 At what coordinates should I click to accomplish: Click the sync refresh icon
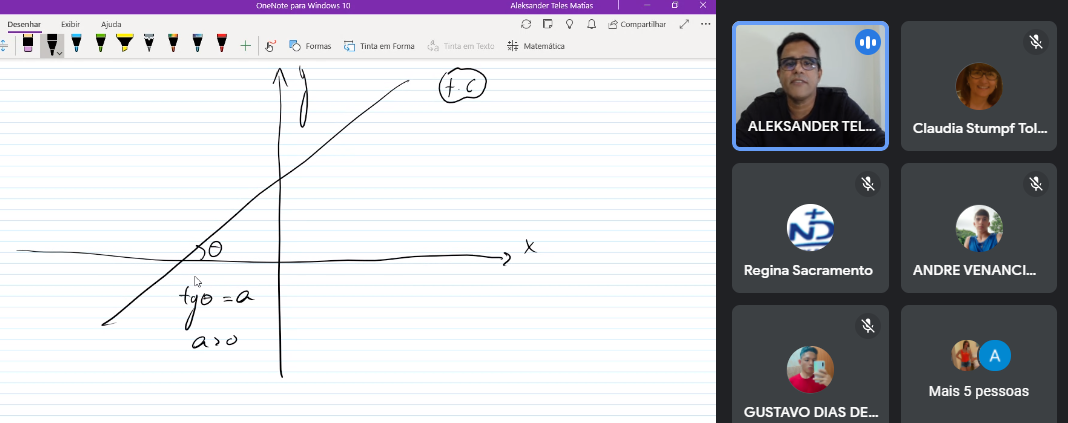(x=526, y=24)
